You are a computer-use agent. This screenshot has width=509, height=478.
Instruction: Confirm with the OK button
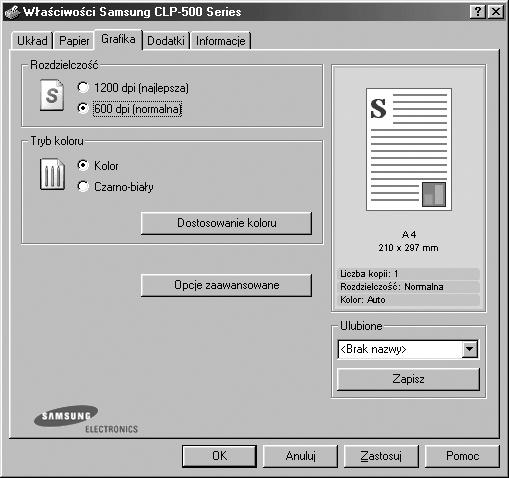click(219, 456)
